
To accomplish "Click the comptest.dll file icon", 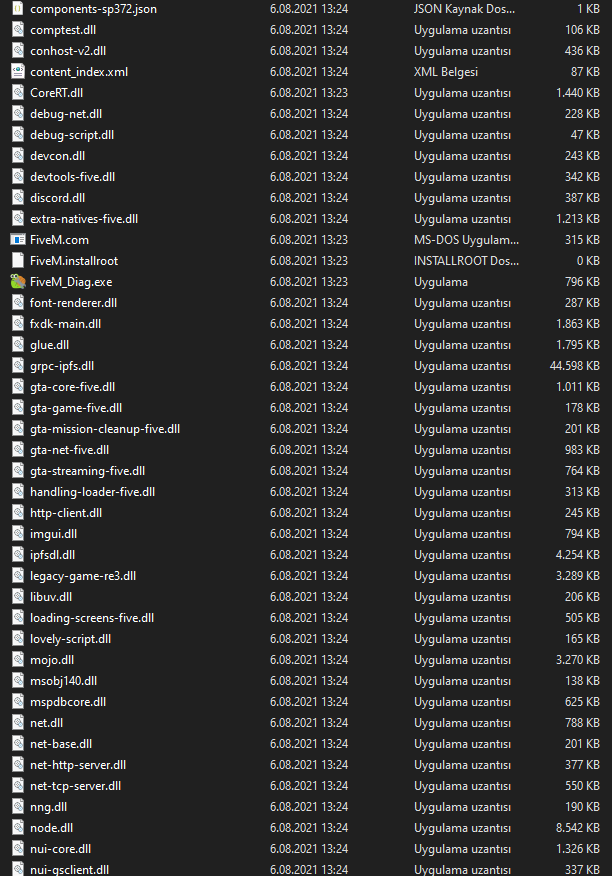I will pos(18,30).
